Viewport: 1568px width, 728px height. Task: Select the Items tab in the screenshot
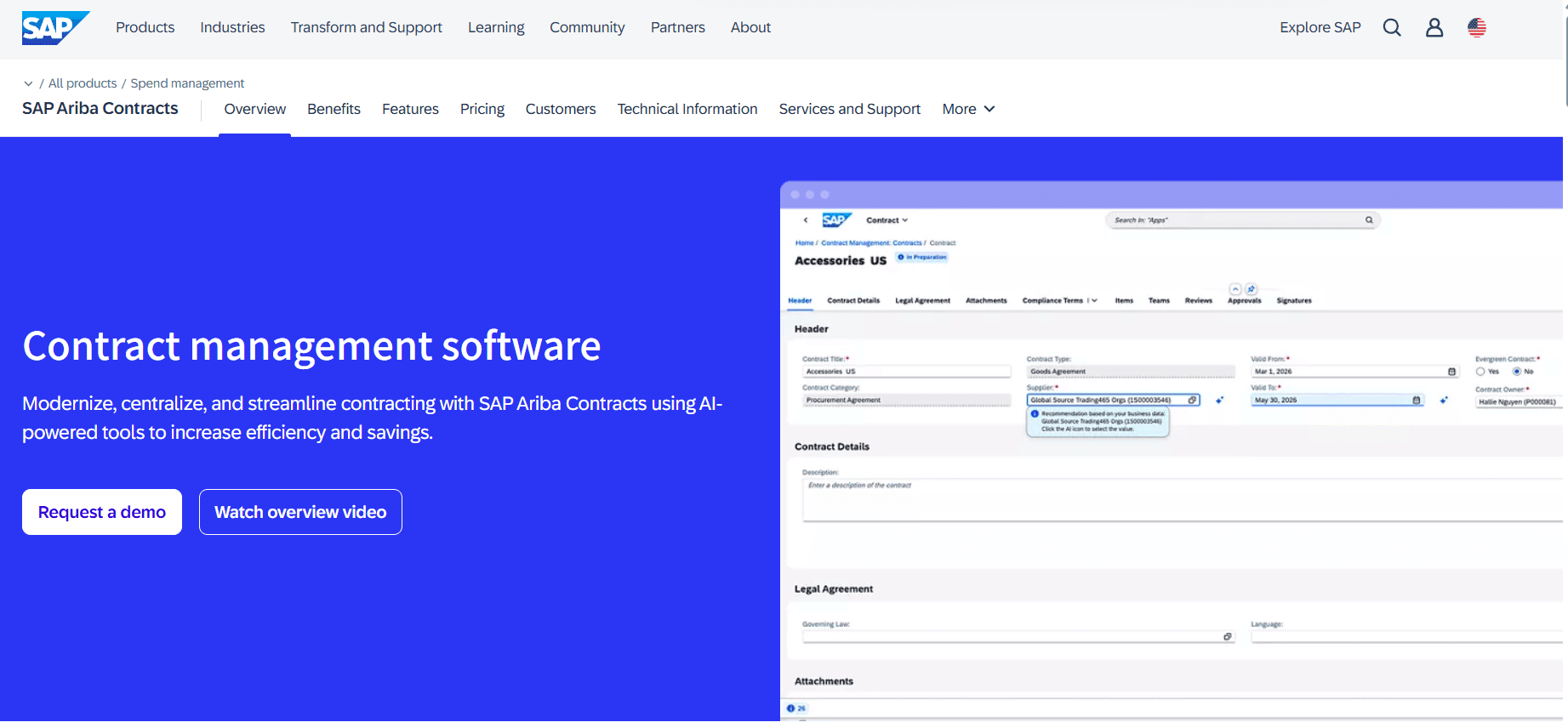(x=1124, y=301)
